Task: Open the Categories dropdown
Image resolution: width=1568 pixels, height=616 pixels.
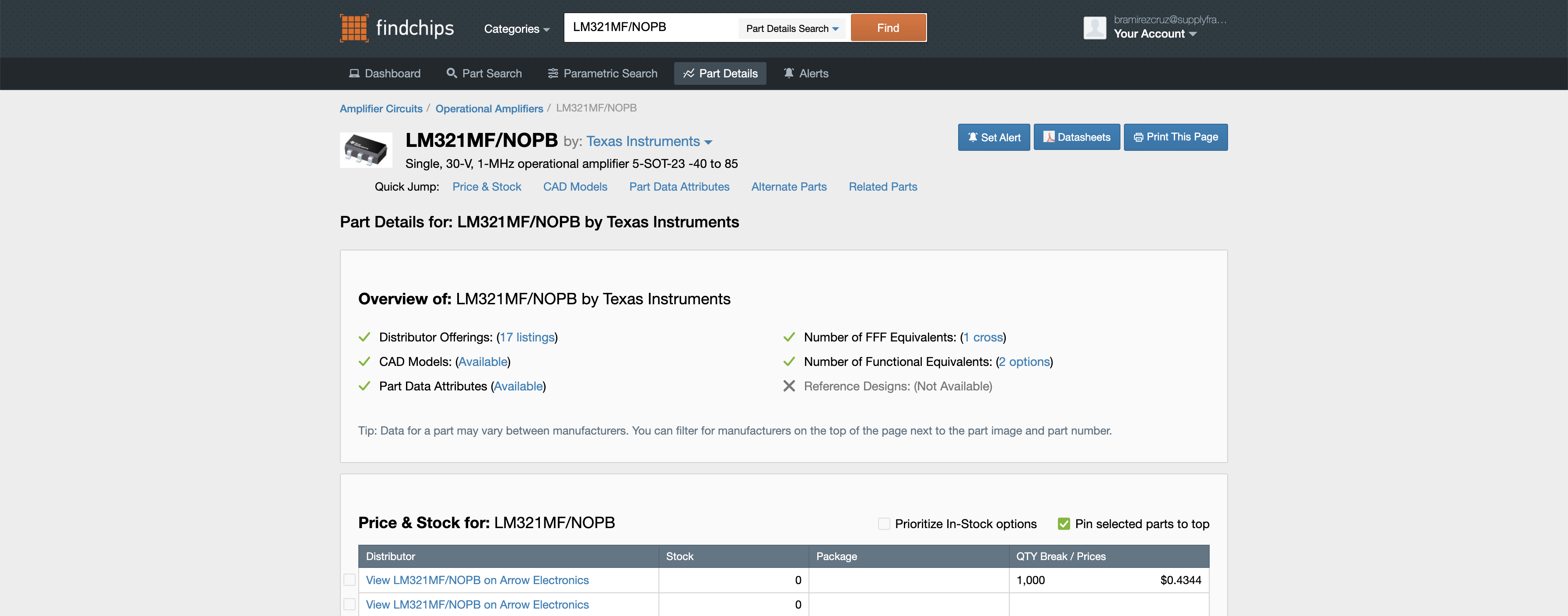Action: tap(516, 28)
